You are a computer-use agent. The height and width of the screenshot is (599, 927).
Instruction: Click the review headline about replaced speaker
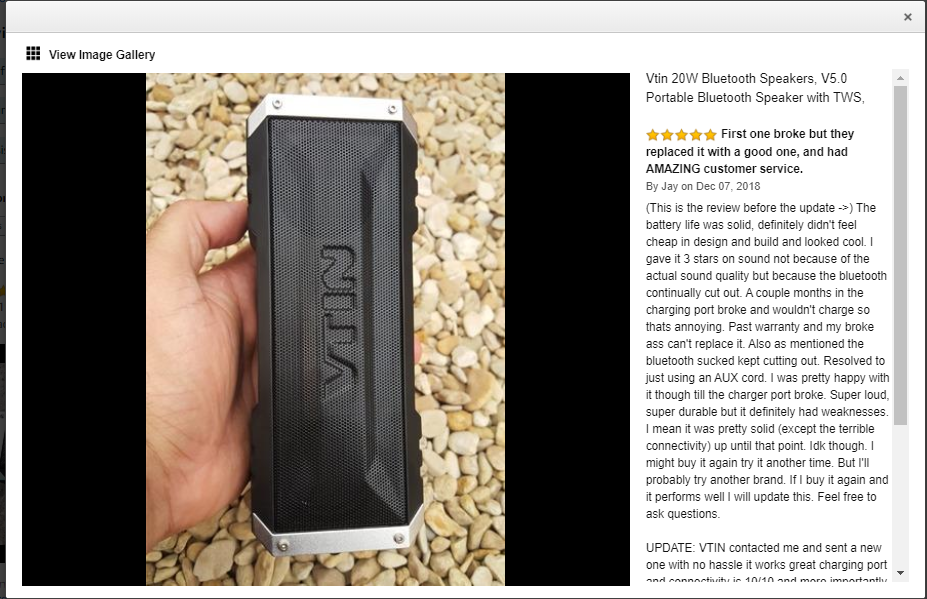pos(750,151)
